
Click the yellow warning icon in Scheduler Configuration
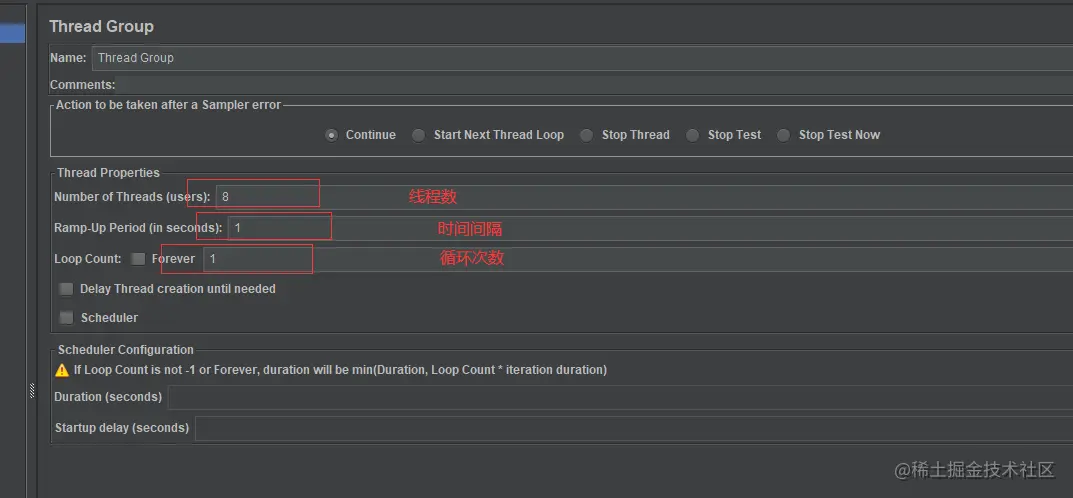[62, 370]
